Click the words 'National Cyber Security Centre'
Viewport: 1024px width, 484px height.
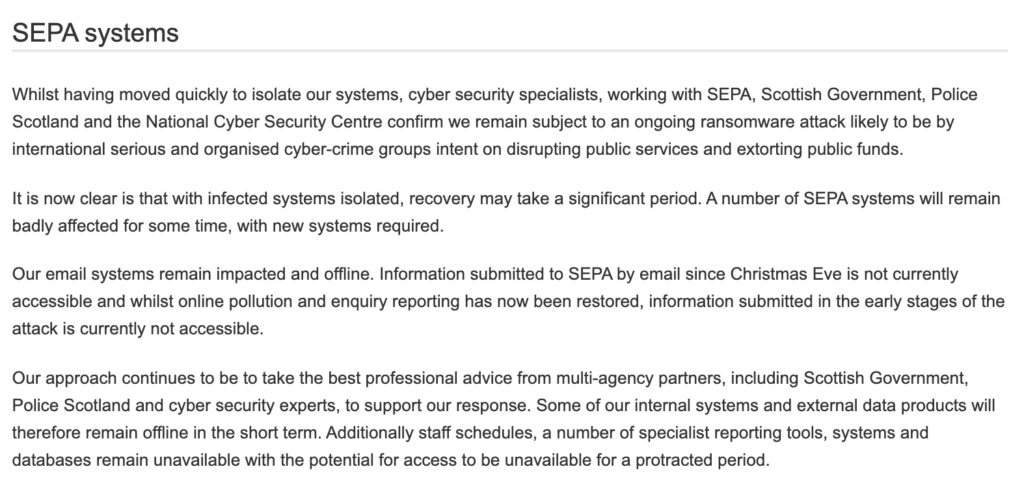tap(264, 122)
